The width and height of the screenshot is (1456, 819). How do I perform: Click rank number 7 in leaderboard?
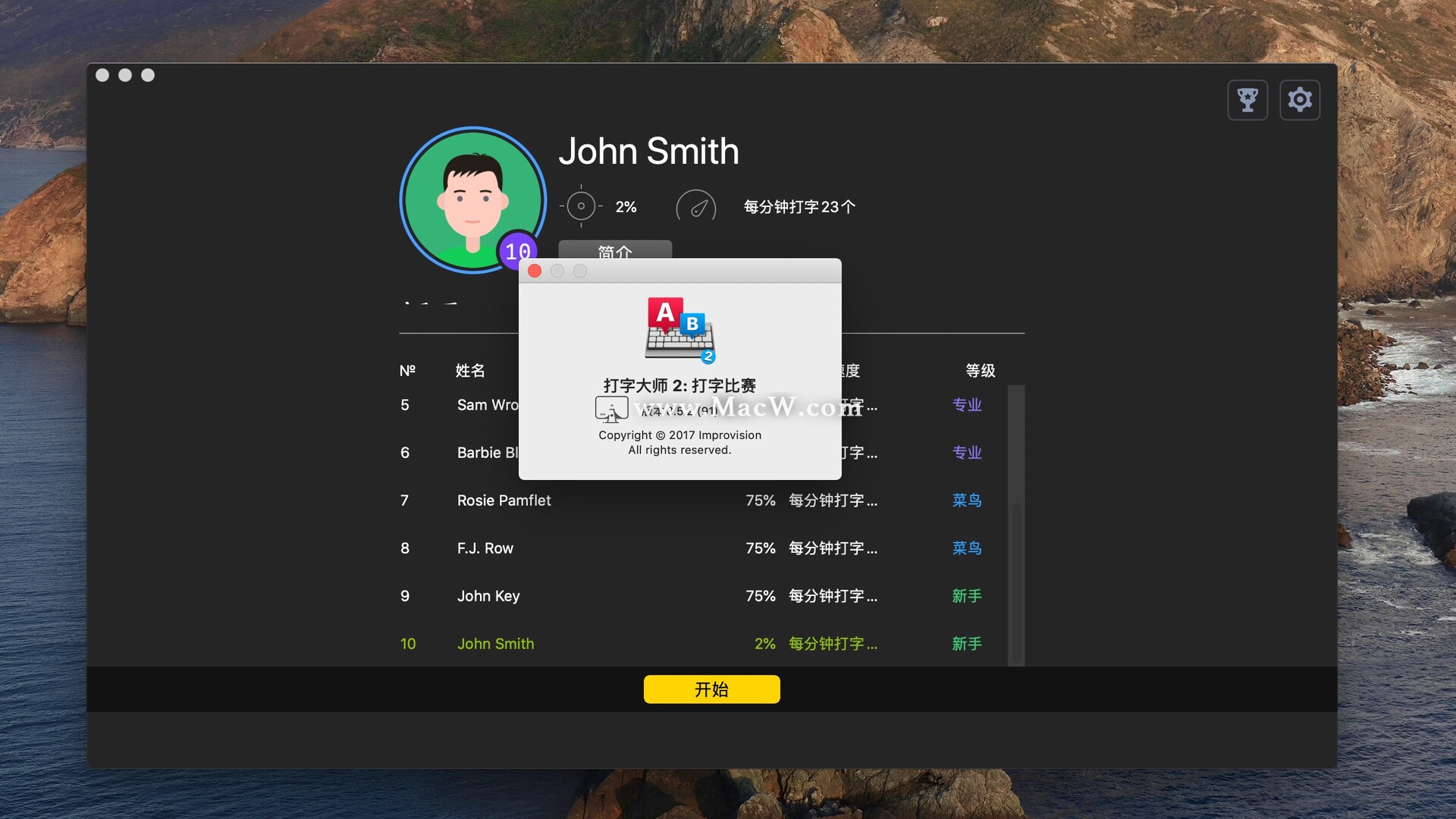[x=405, y=500]
